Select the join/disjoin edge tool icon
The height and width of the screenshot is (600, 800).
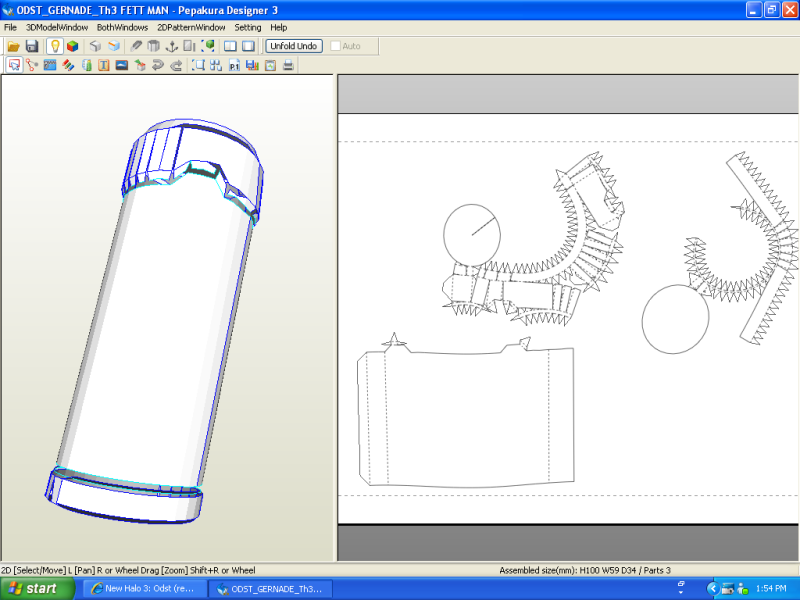(31, 65)
